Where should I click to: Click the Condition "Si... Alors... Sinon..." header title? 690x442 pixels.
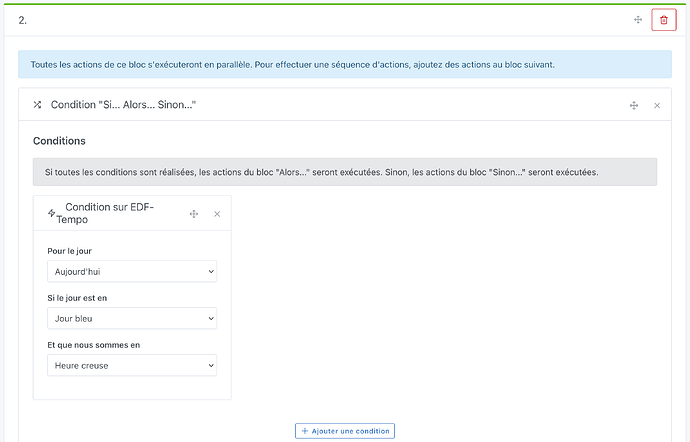(x=123, y=105)
